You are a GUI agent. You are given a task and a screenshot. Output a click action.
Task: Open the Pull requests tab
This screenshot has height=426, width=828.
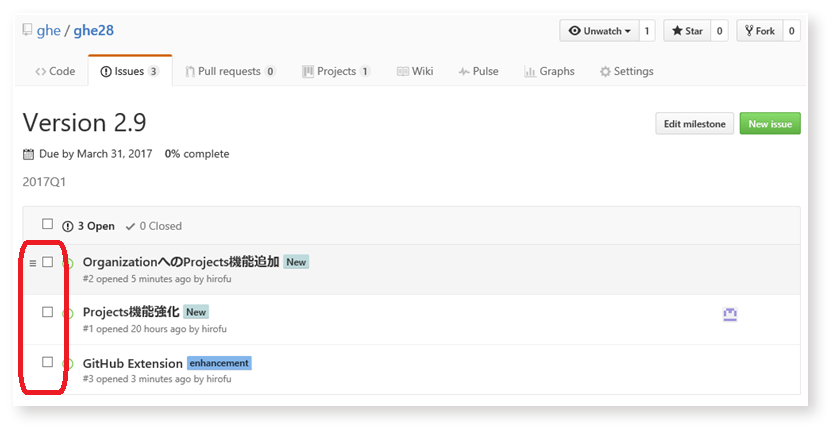click(x=230, y=71)
